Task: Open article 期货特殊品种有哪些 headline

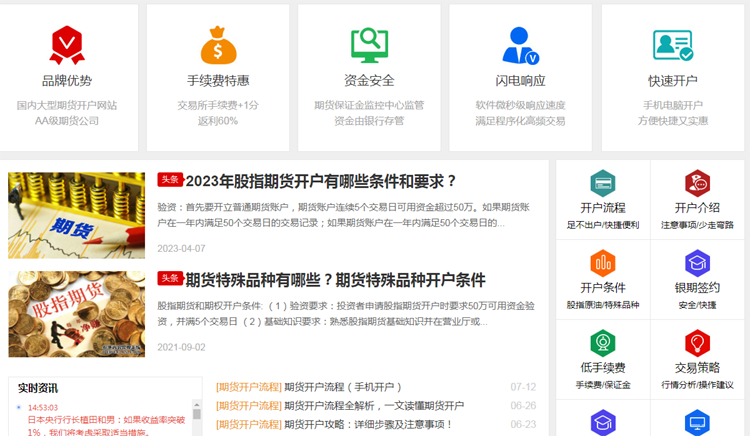Action: pyautogui.click(x=335, y=280)
